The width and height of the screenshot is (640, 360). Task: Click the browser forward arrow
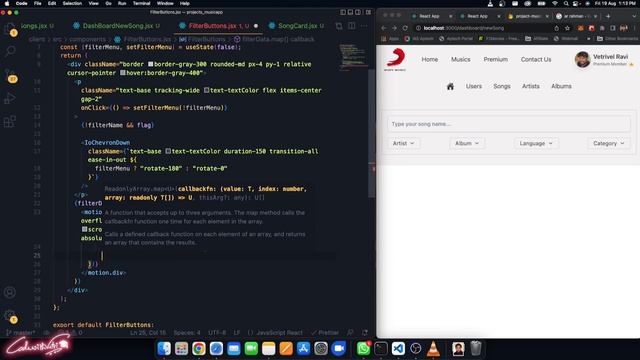394,28
